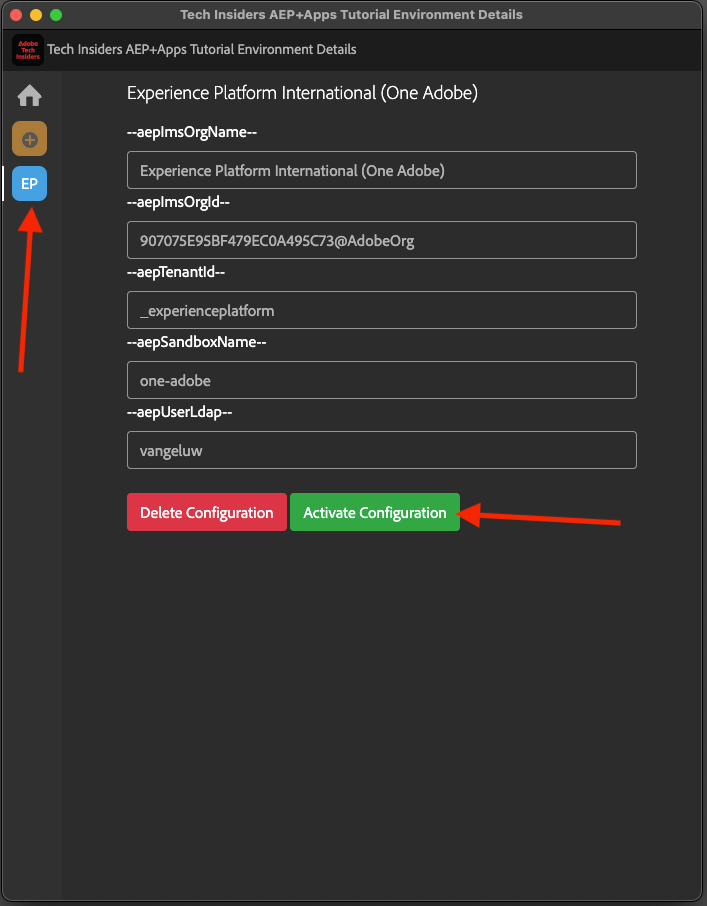The height and width of the screenshot is (906, 707).
Task: Click into the aepSandboxName field
Action: pos(382,380)
